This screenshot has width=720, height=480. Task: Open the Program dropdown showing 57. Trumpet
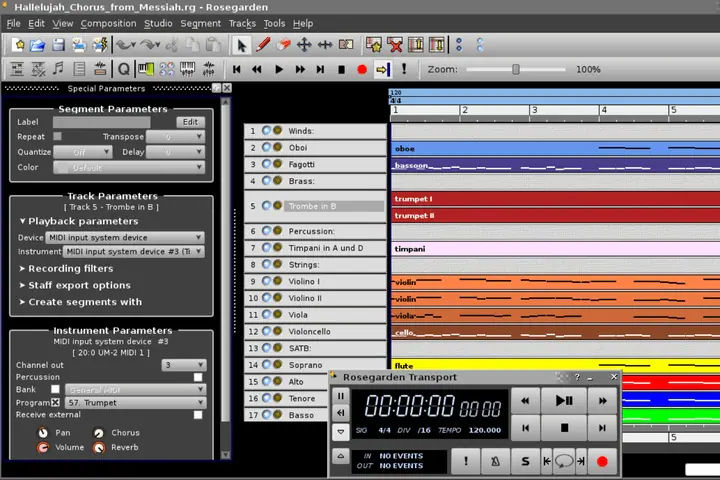click(135, 403)
